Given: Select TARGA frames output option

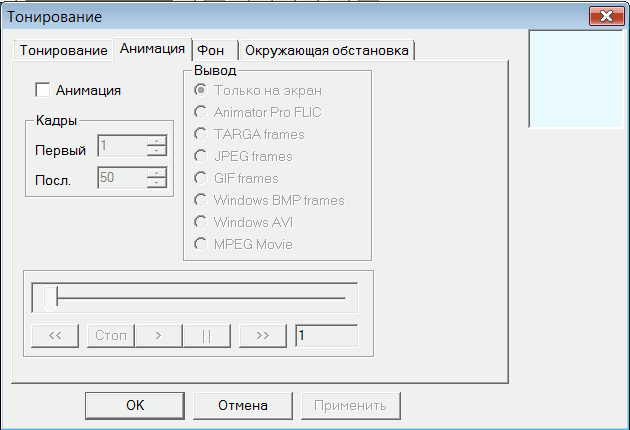Looking at the screenshot, I should [x=201, y=134].
